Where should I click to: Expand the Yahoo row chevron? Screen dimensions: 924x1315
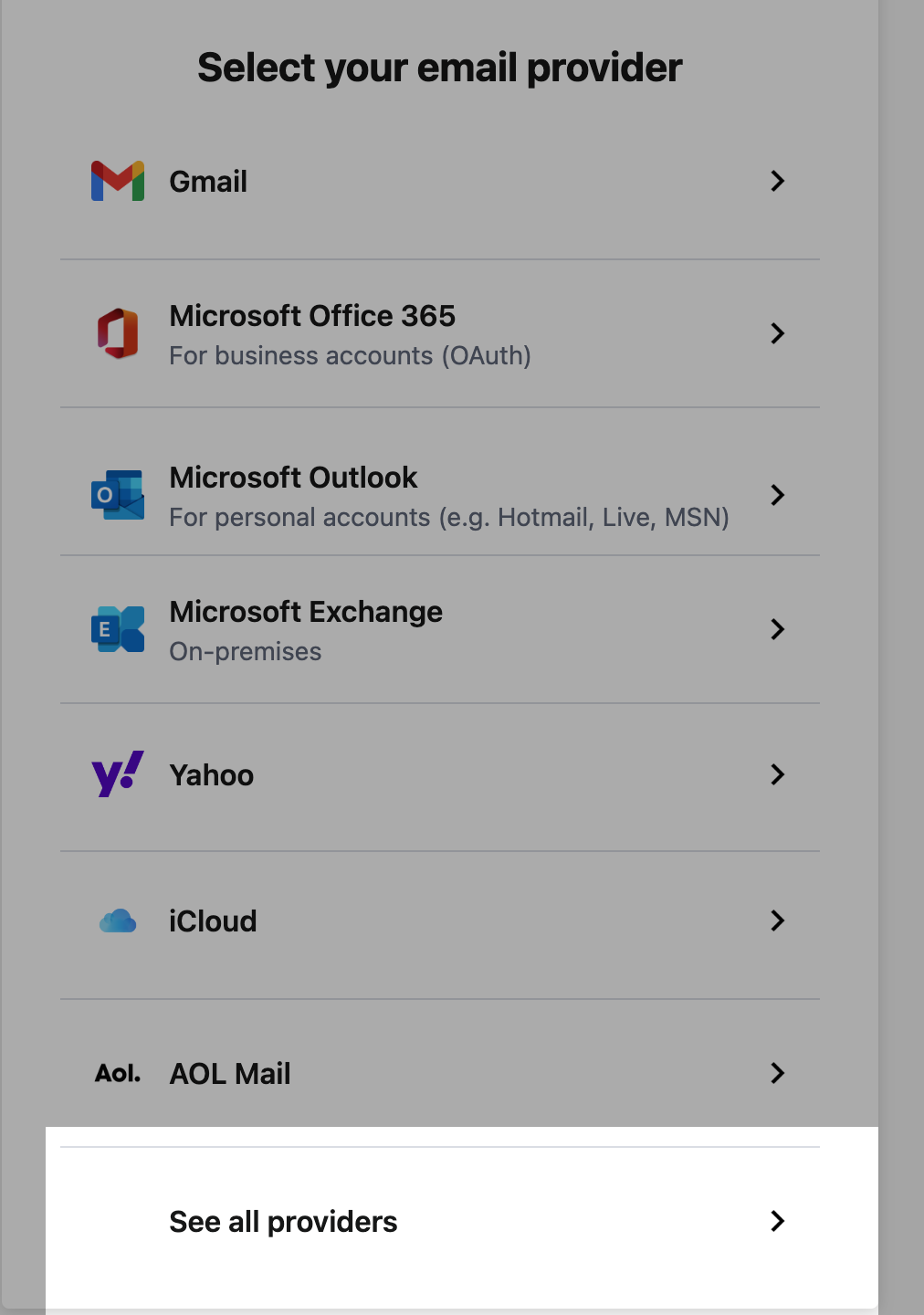pyautogui.click(x=777, y=774)
